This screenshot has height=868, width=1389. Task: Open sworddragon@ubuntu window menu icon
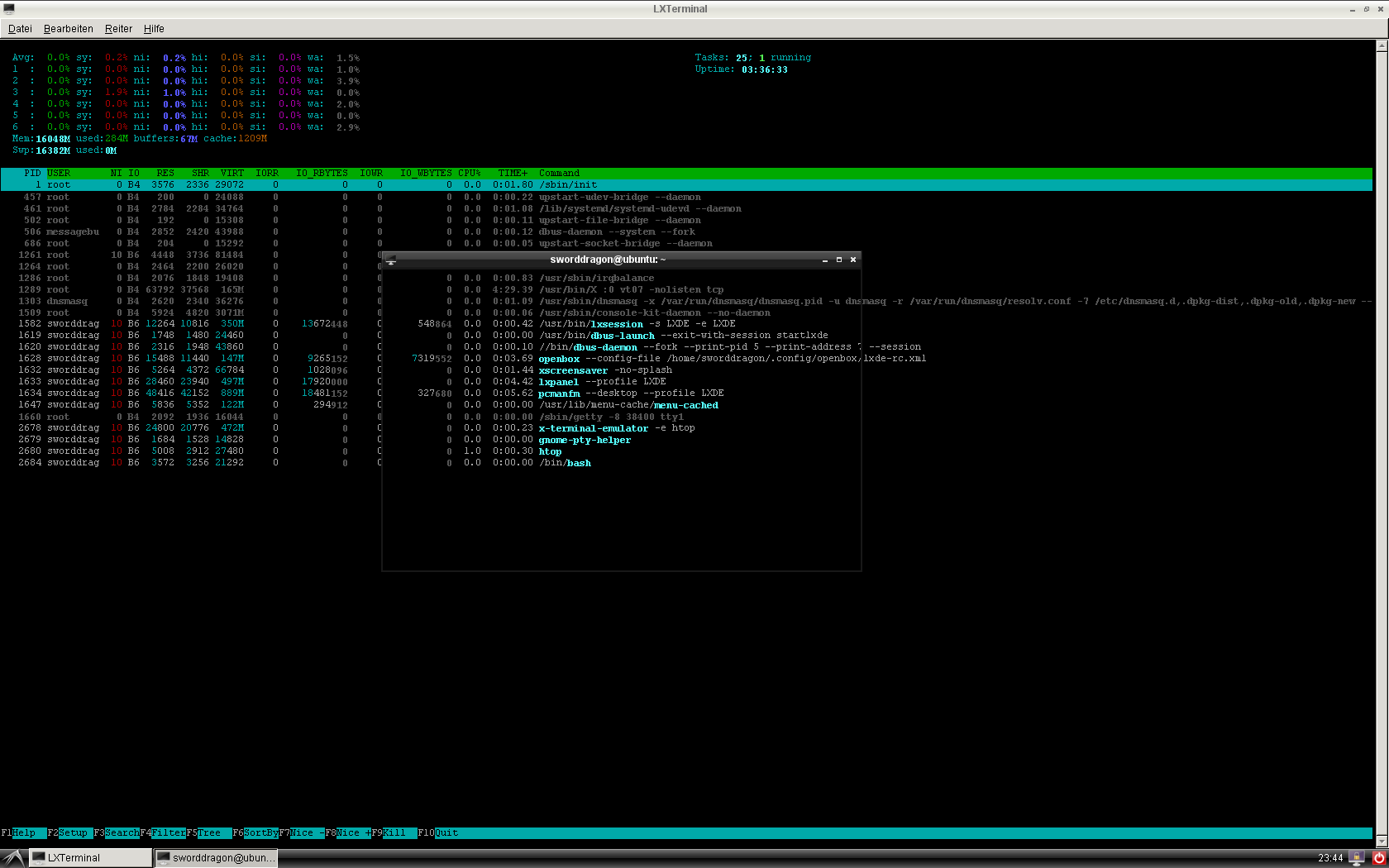[391, 260]
